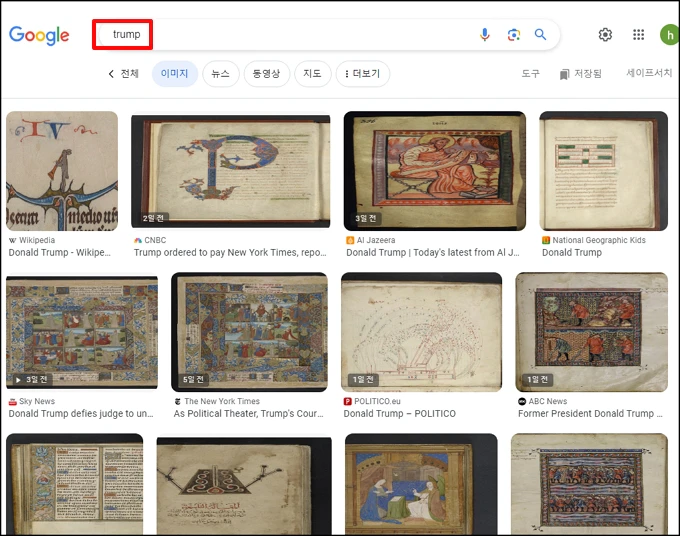Viewport: 680px width, 536px height.
Task: Open the National Geographic Kids thumbnail
Action: [x=604, y=171]
